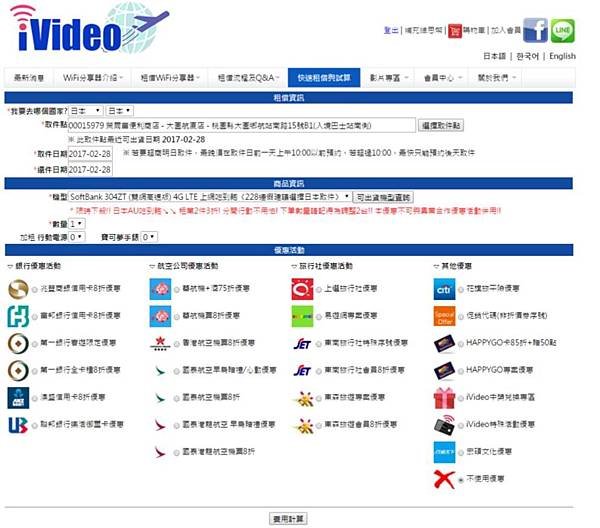
Task: Open the 行動電源 add-on quantity dropdown
Action: click(x=77, y=237)
